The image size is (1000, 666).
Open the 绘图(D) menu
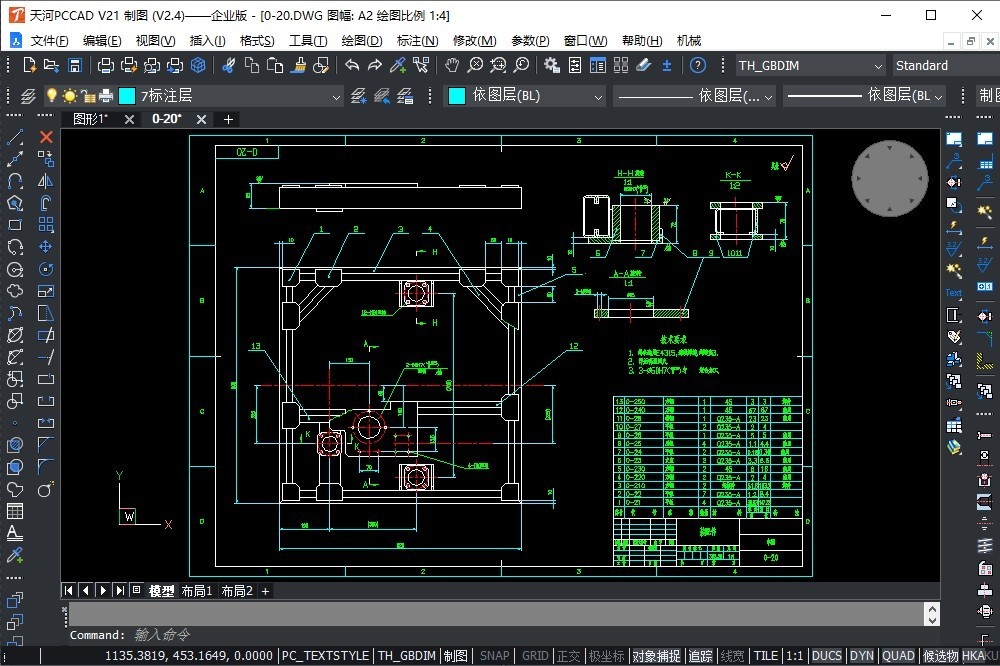(362, 41)
